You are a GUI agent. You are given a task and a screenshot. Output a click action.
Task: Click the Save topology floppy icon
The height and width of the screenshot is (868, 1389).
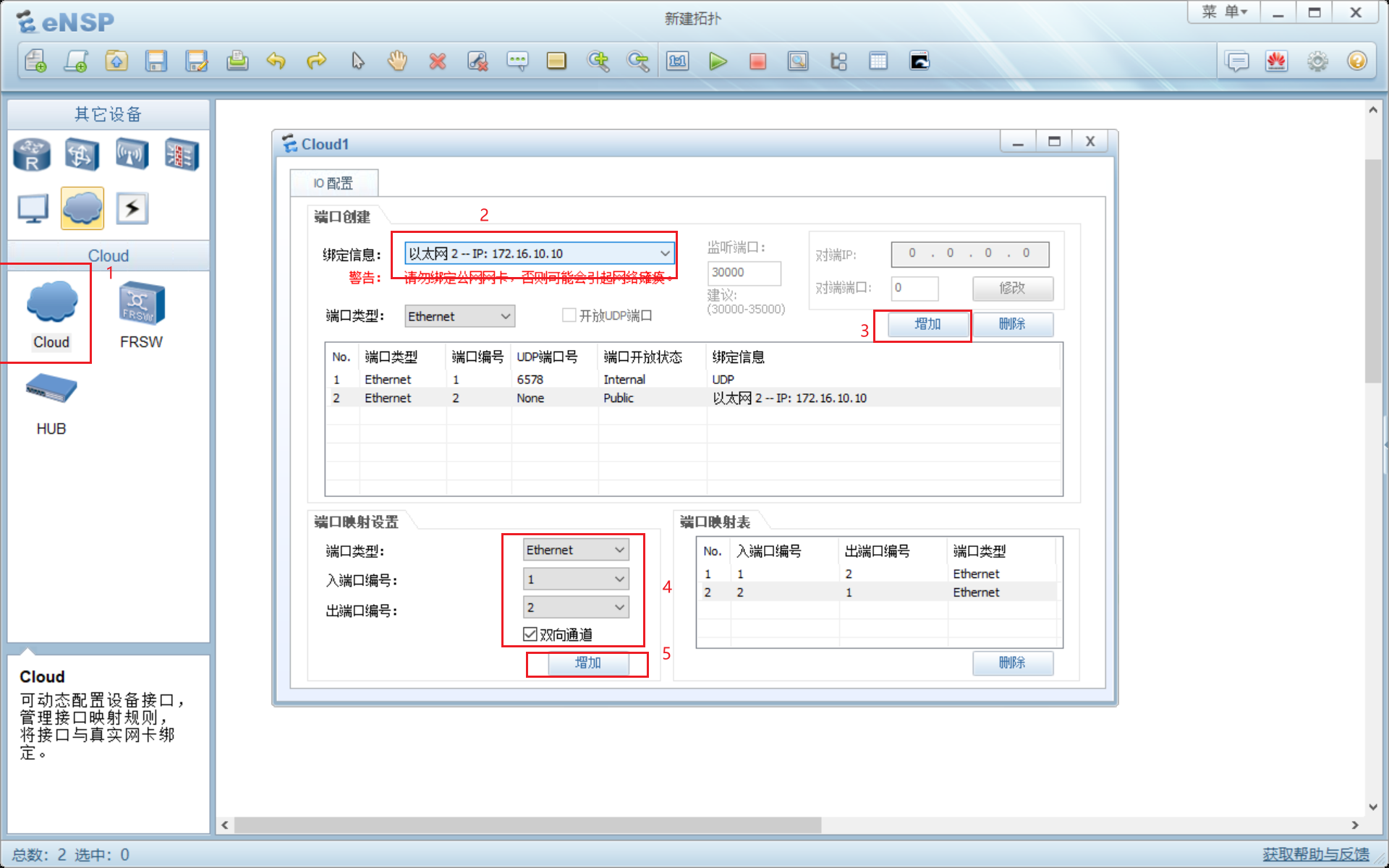156,61
